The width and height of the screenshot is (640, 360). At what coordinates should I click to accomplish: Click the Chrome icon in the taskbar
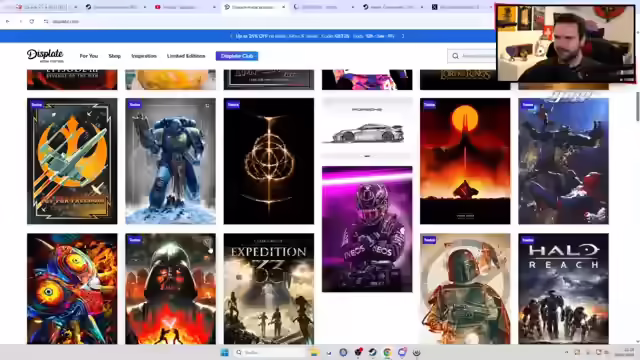(387, 352)
